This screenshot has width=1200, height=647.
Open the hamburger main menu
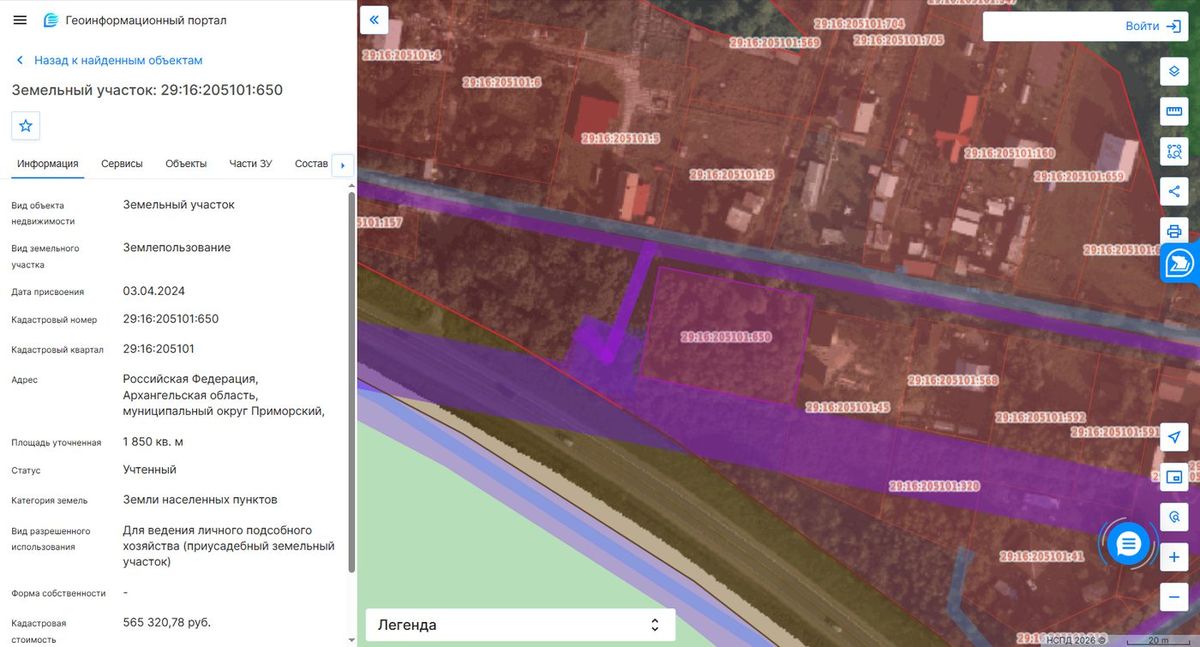click(19, 20)
